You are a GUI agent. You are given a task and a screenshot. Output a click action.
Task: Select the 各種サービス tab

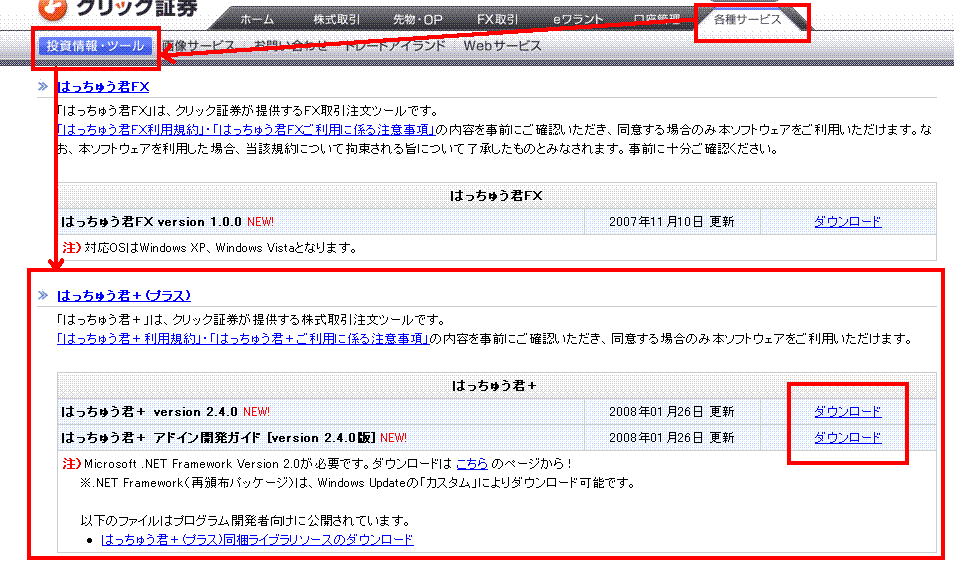click(747, 19)
